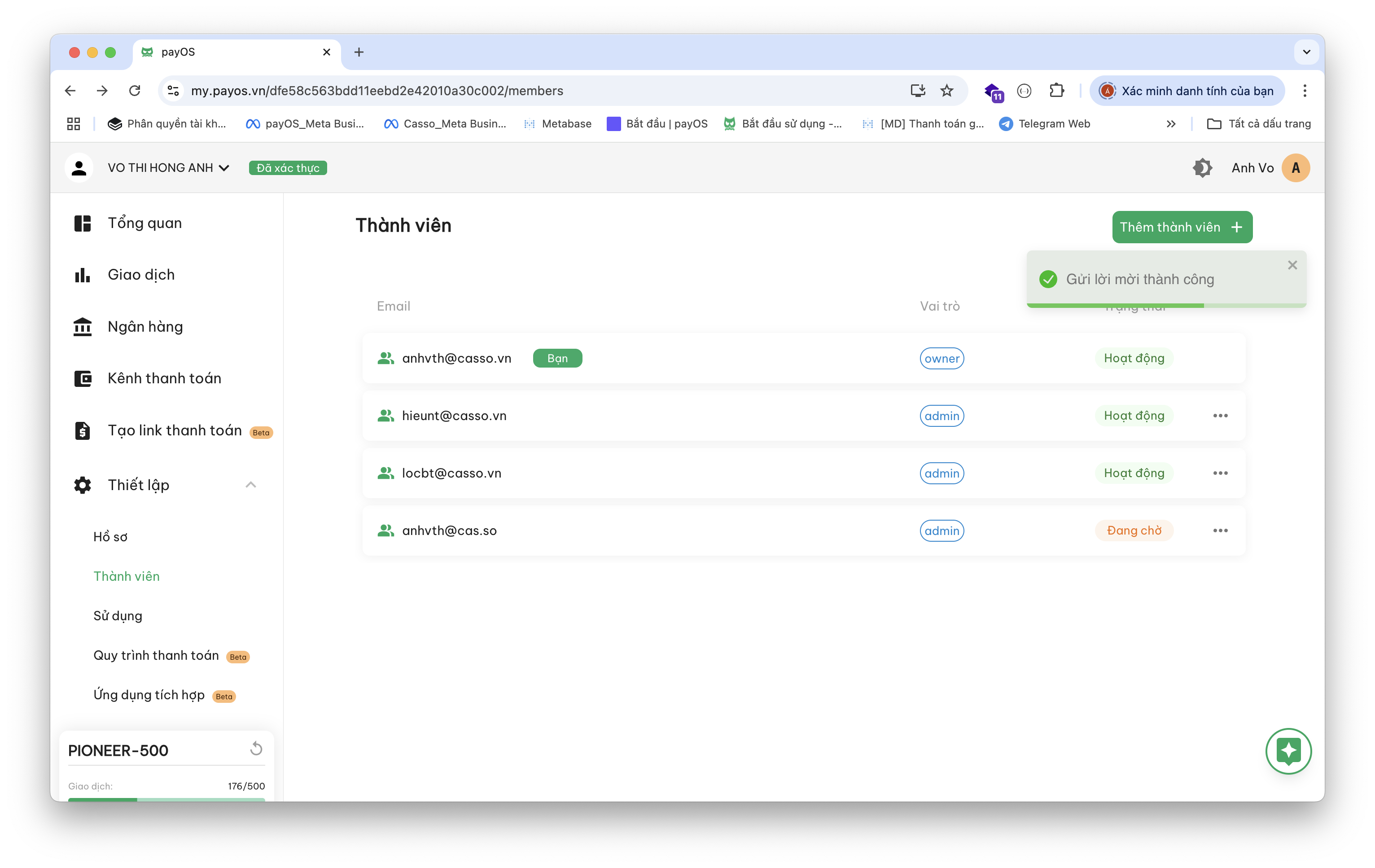Viewport: 1375px width, 868px height.
Task: Click the anhvth@cas.so email
Action: (x=449, y=530)
